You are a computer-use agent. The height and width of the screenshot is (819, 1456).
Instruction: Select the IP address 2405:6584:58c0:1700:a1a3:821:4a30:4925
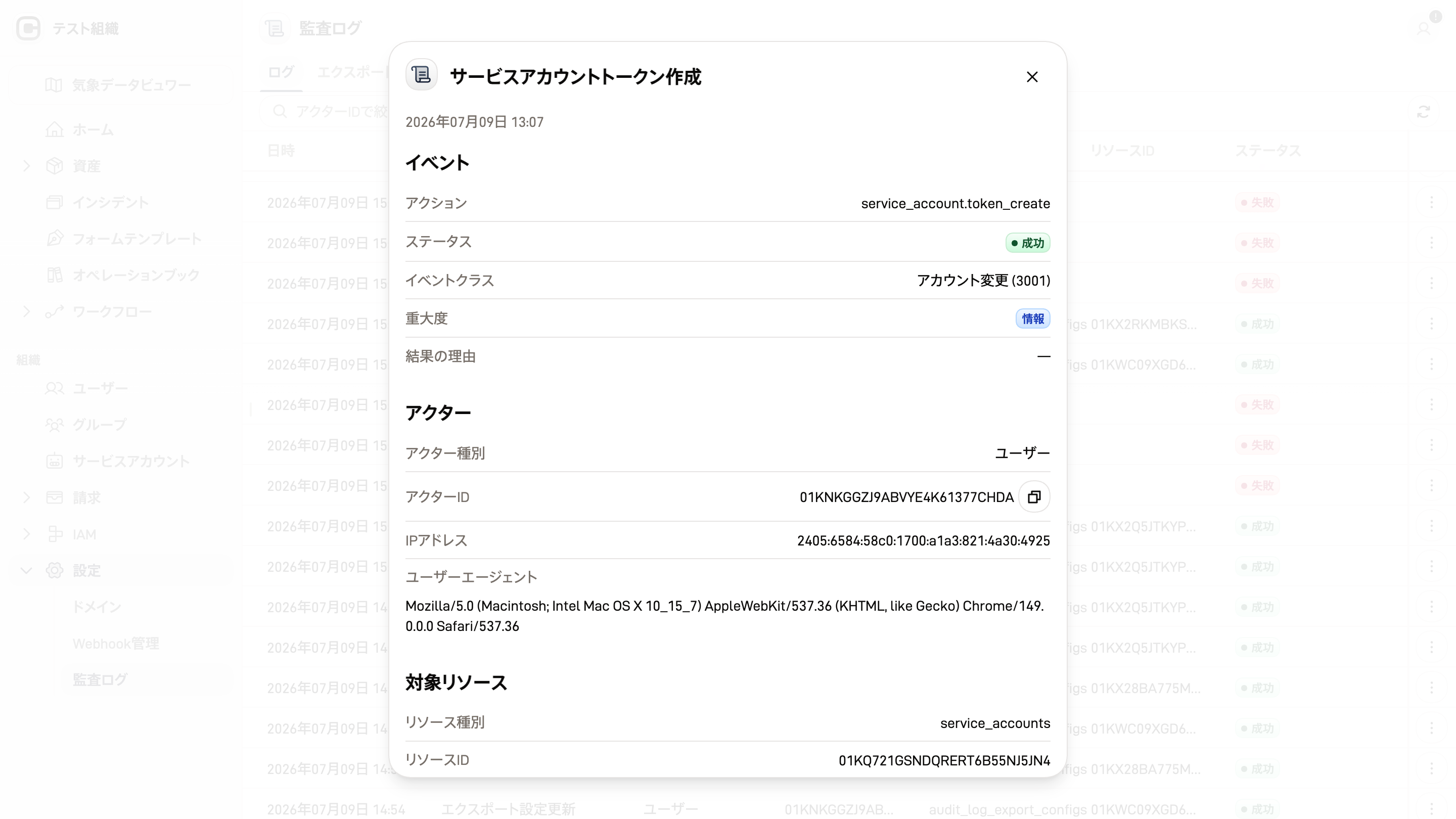(x=924, y=540)
